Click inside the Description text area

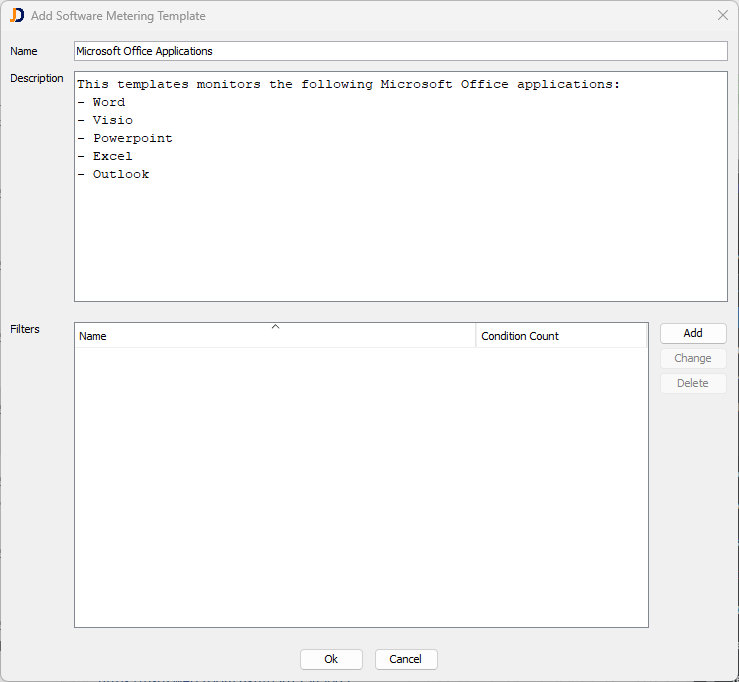pyautogui.click(x=401, y=186)
